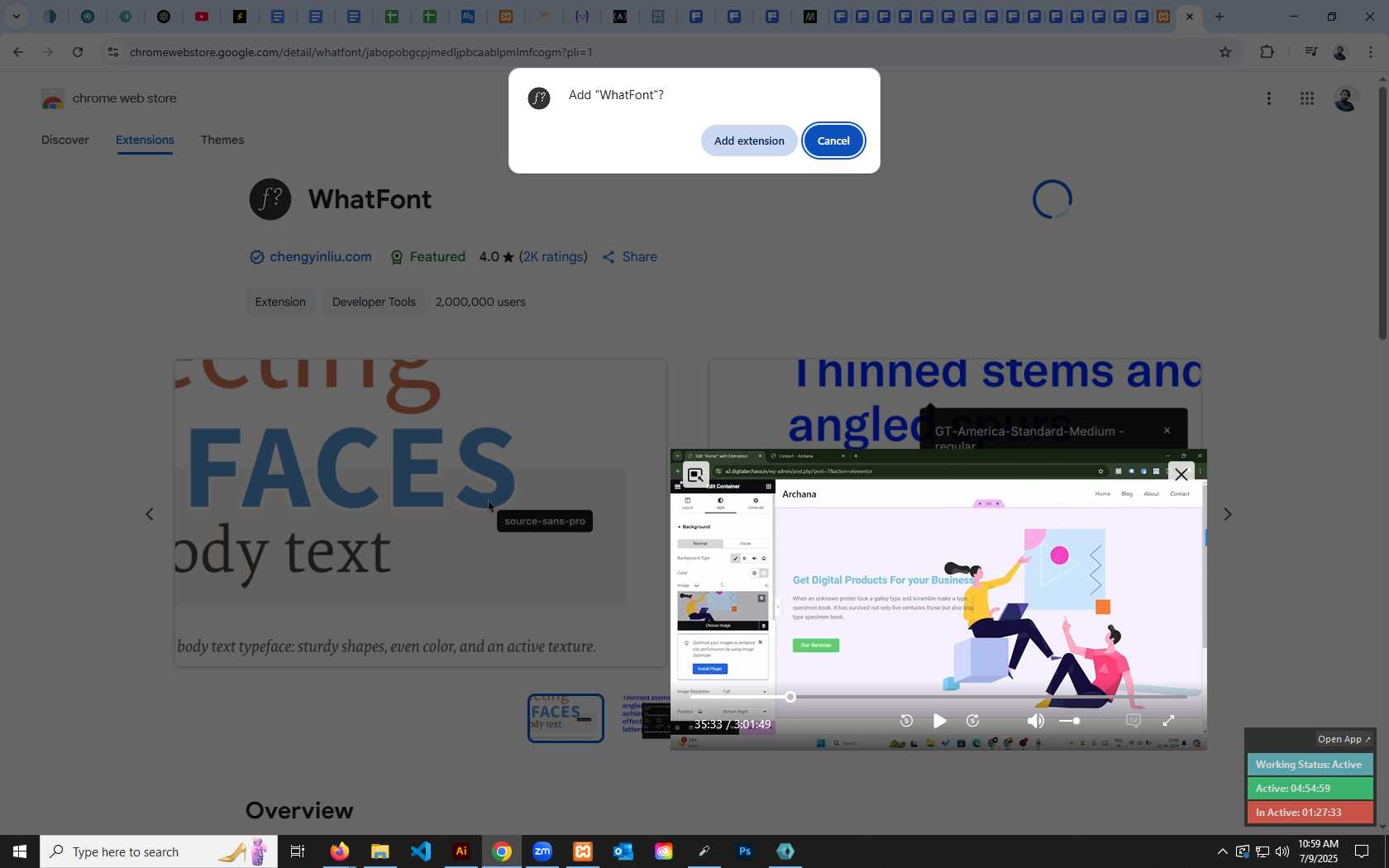Enter fullscreen in the video player

[x=1168, y=721]
